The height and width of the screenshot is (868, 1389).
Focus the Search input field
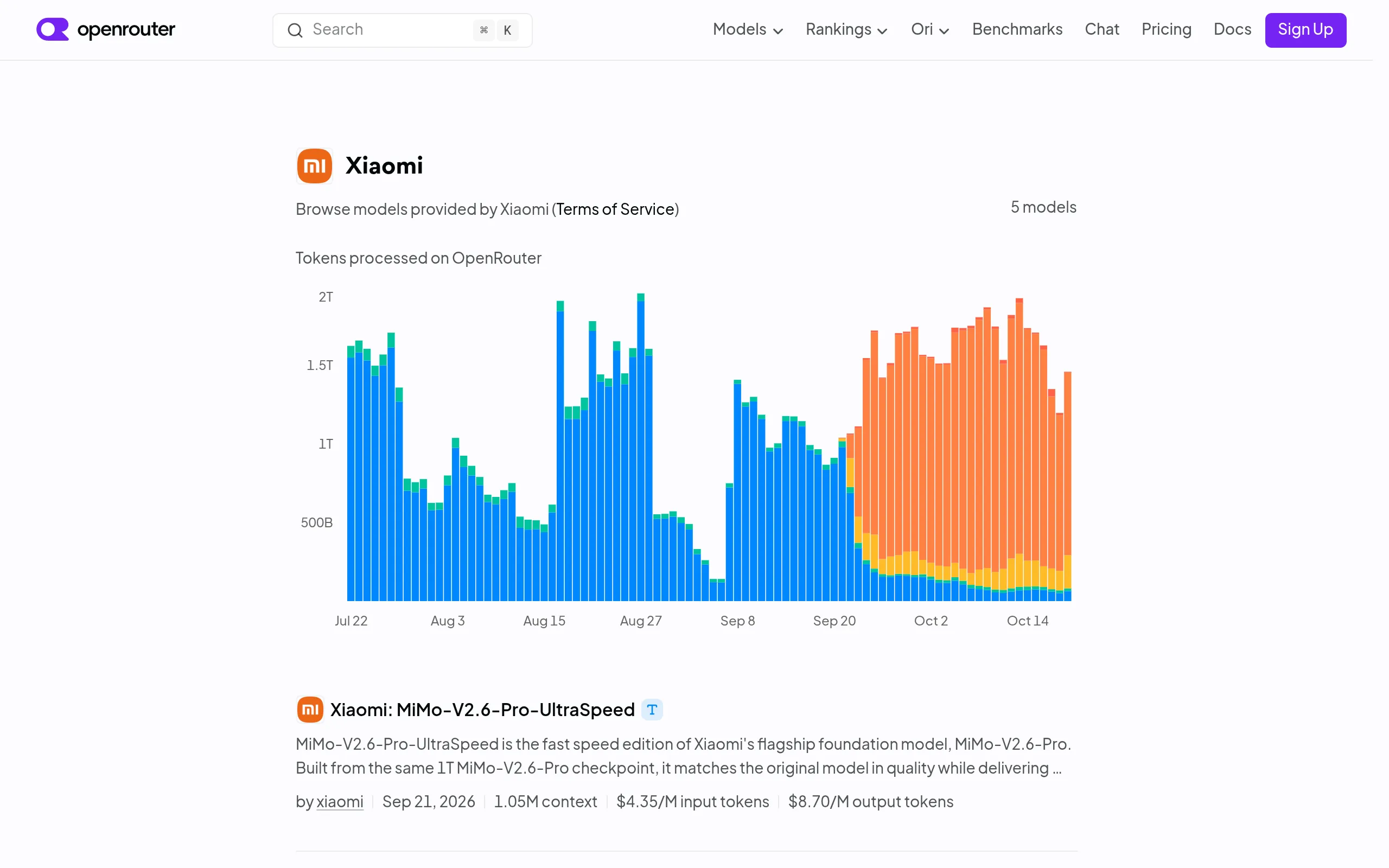pyautogui.click(x=402, y=30)
